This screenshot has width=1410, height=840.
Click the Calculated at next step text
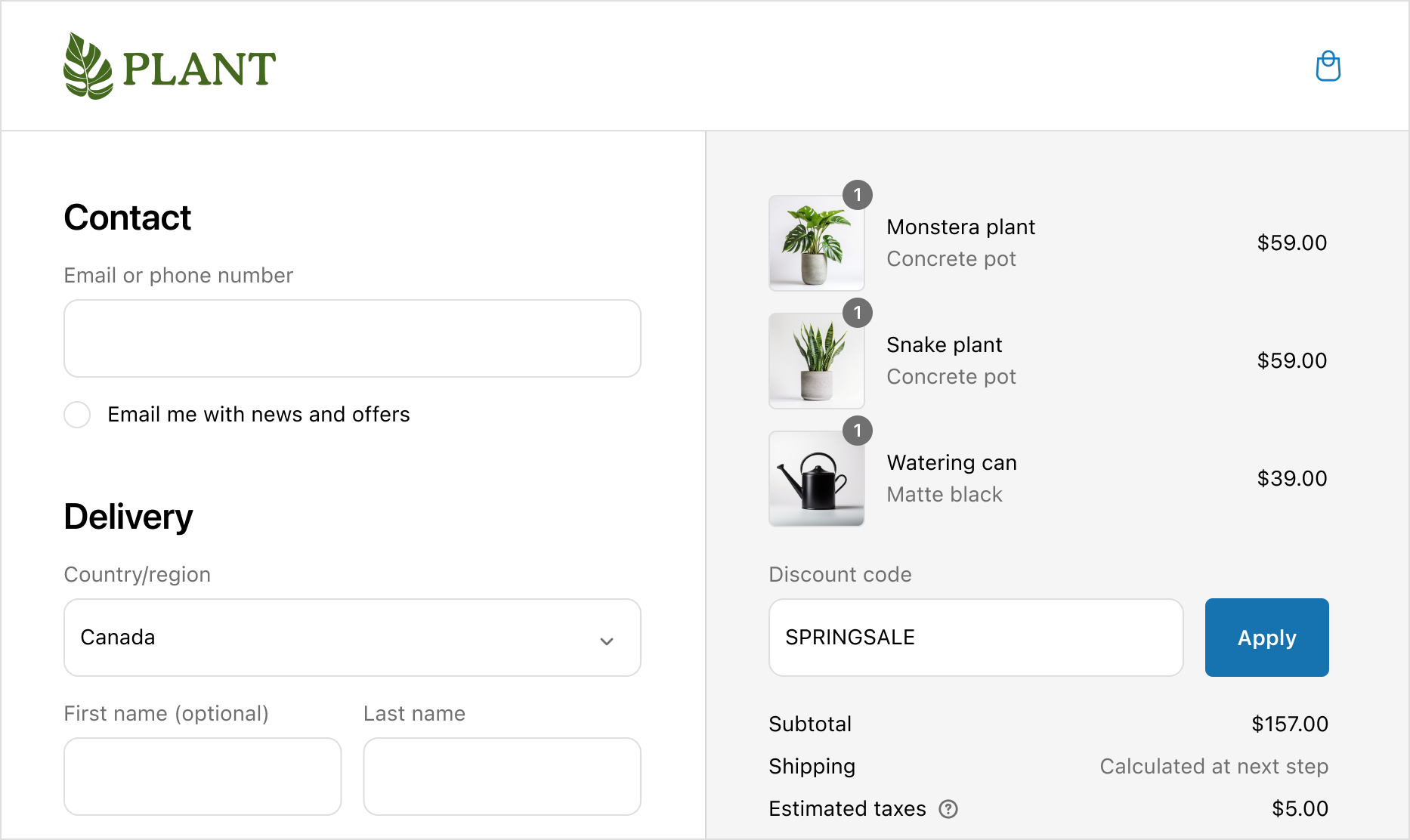(1214, 767)
